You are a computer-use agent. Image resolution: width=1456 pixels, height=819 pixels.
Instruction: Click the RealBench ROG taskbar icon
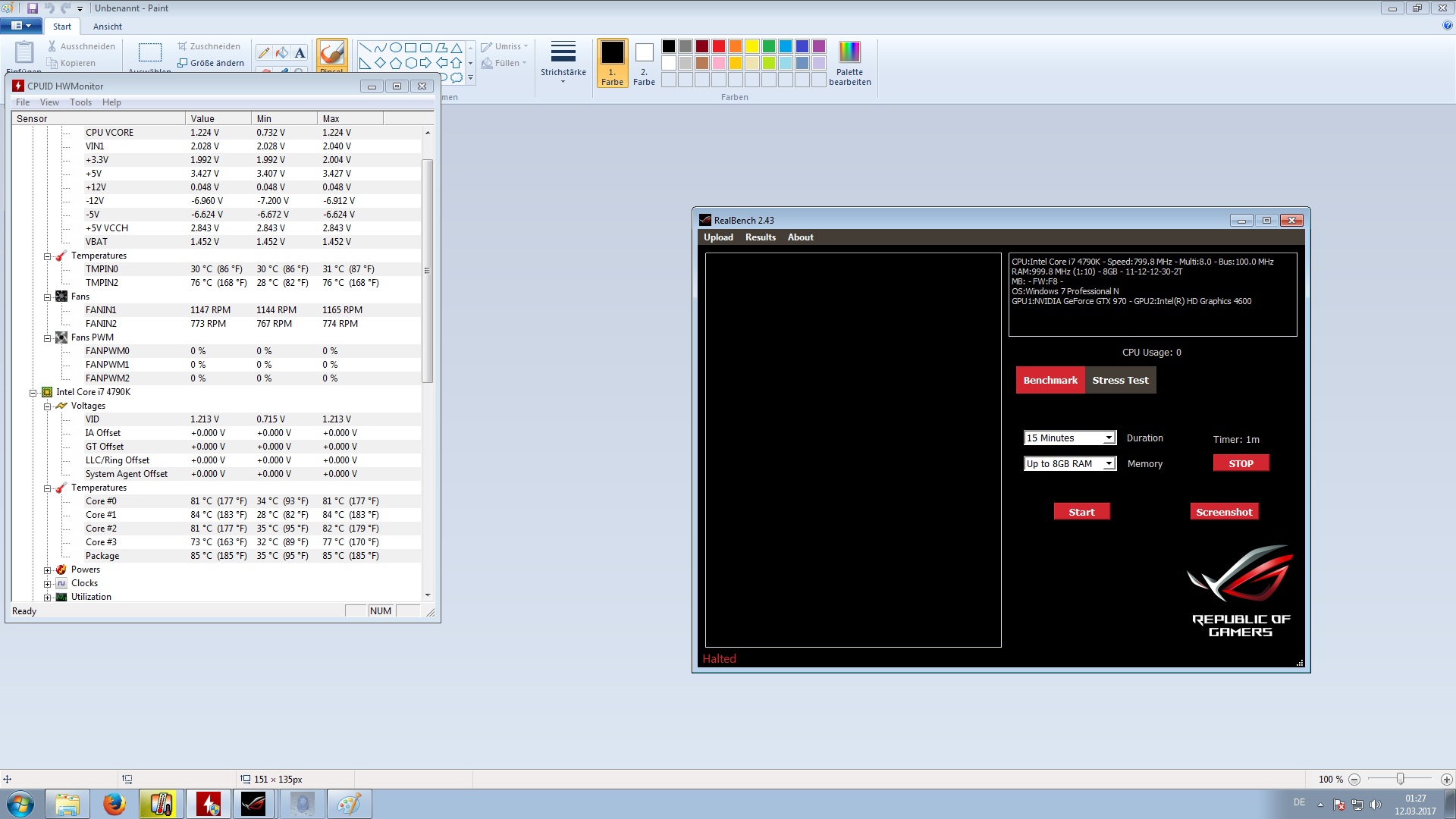(x=254, y=804)
